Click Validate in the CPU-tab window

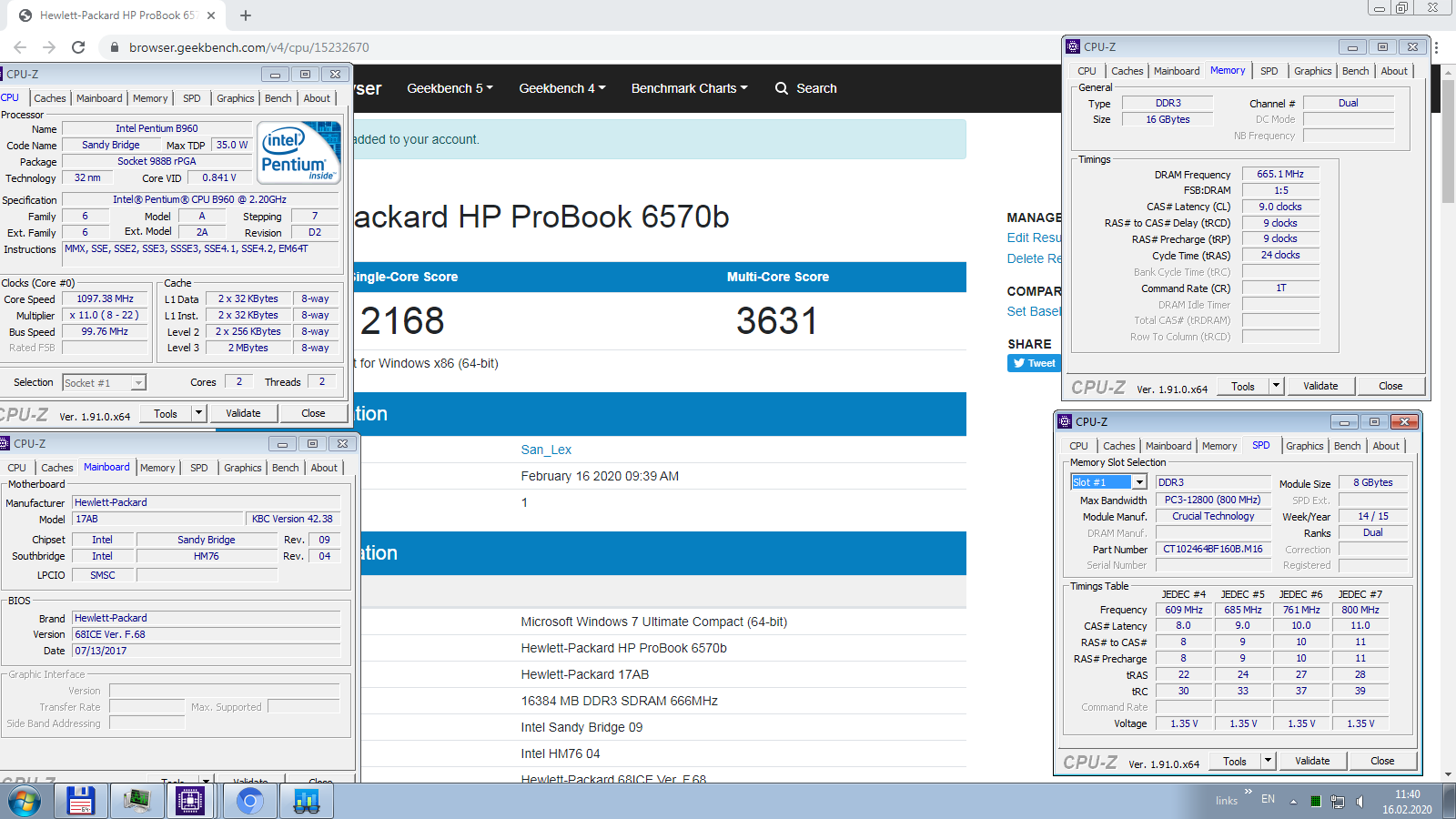point(243,413)
